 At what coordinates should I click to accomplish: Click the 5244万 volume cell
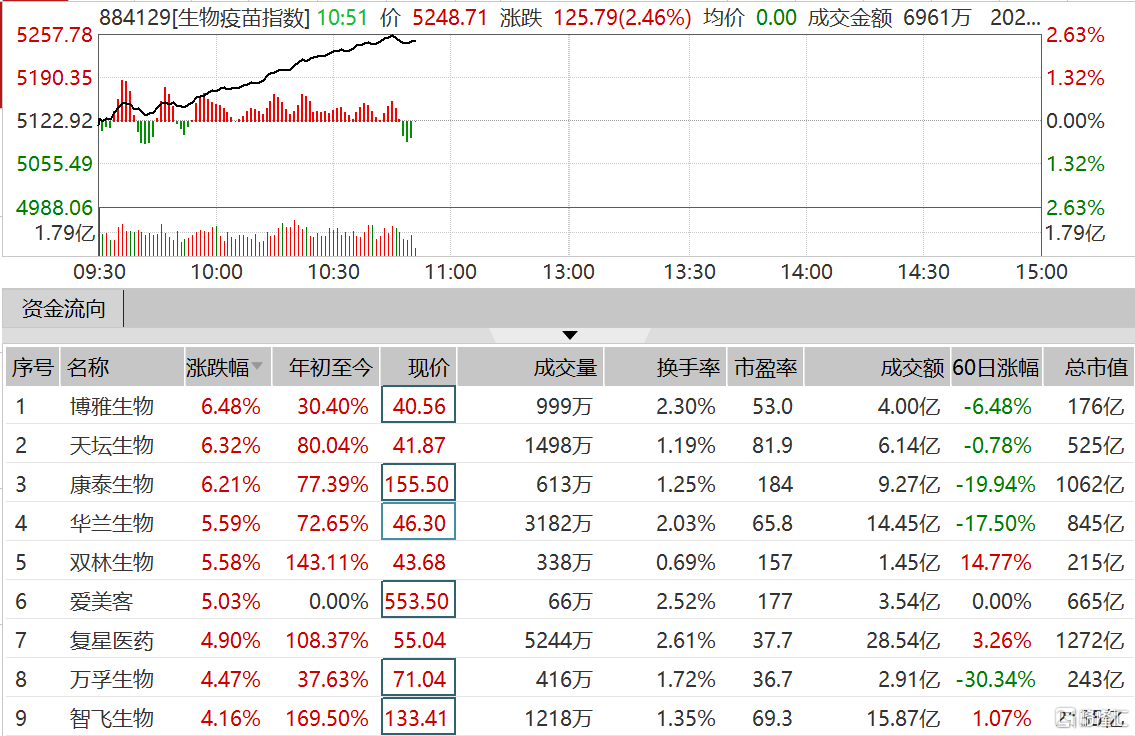[558, 641]
